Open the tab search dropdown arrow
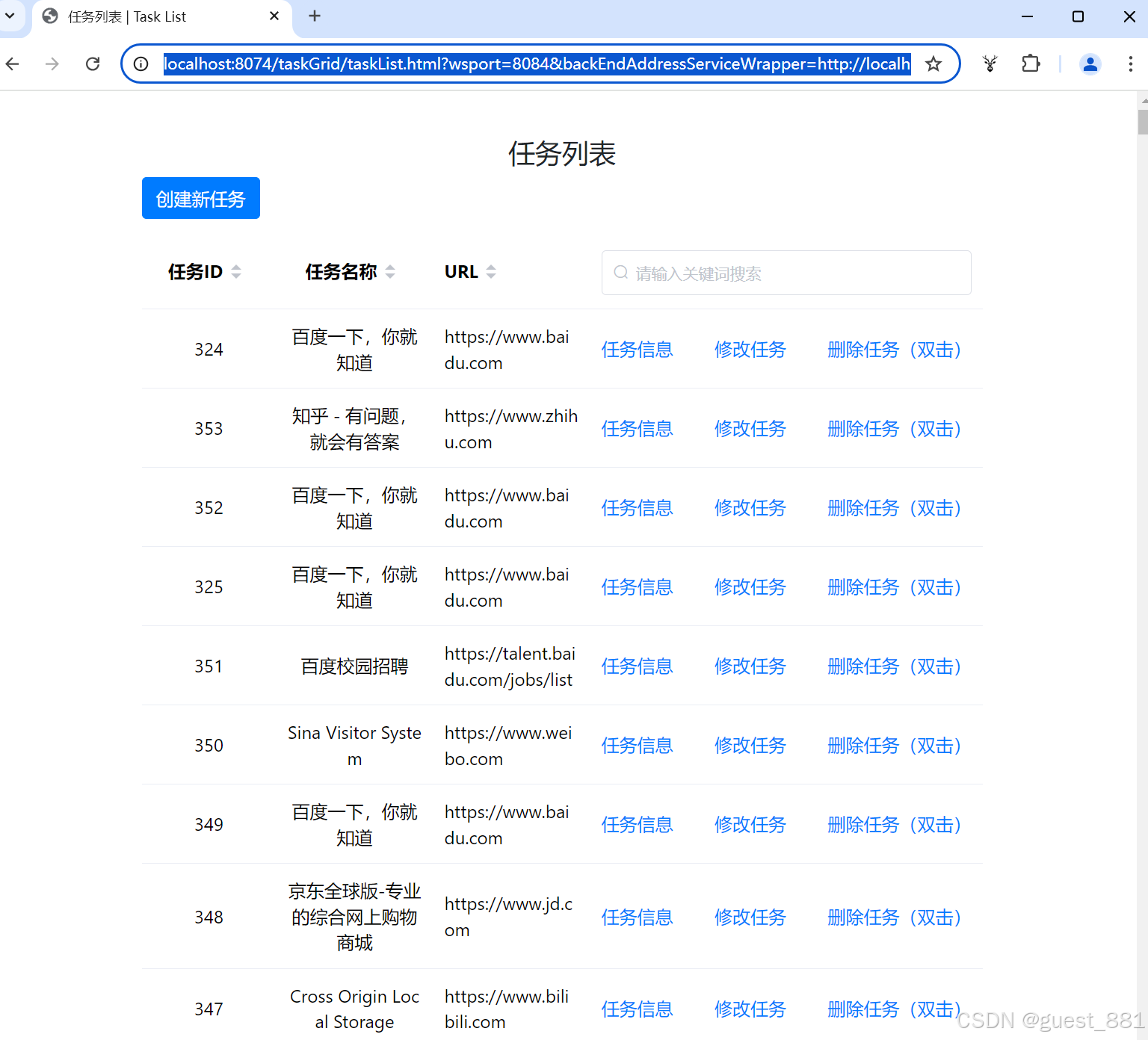 10,16
